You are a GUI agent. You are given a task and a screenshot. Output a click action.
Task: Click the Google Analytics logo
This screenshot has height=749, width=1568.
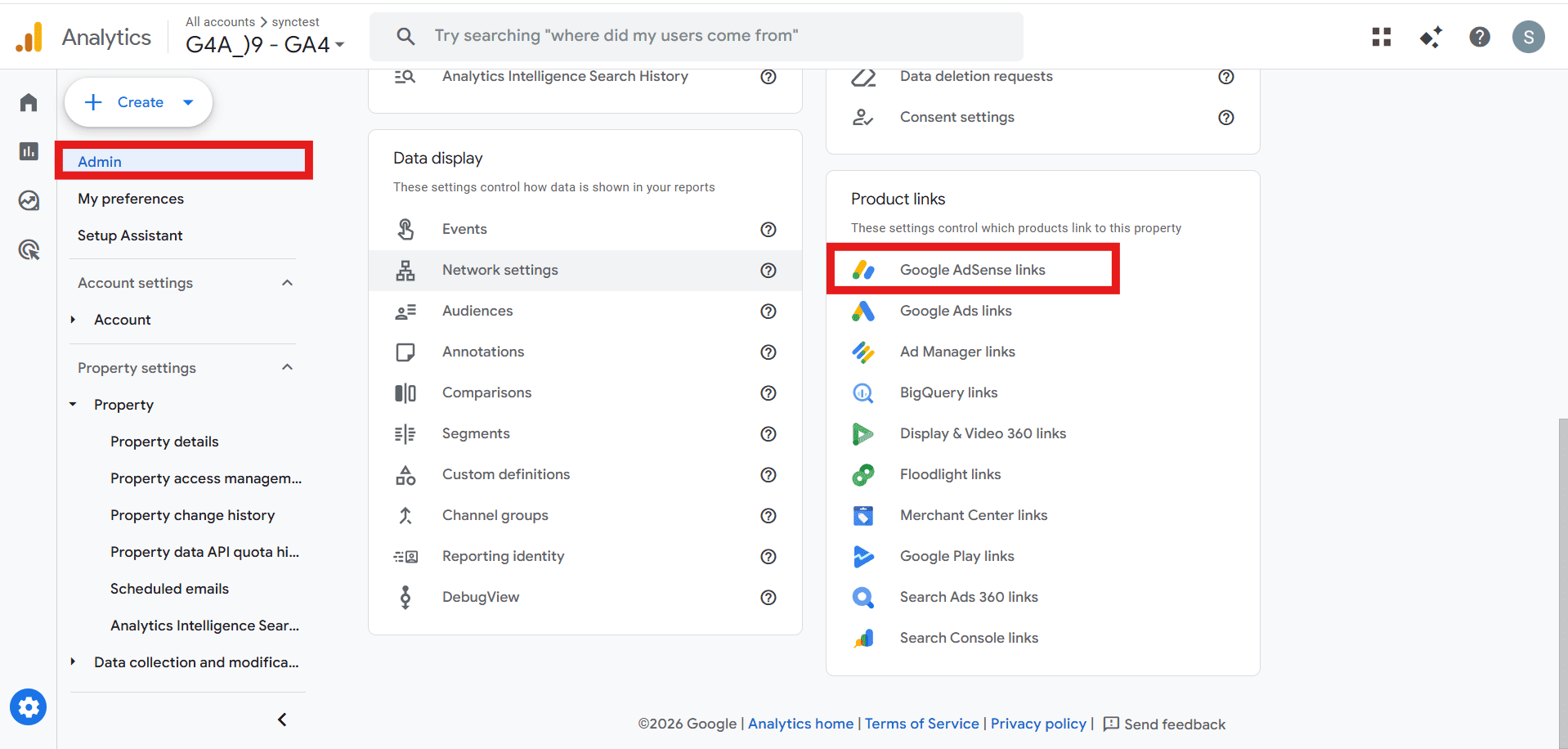pyautogui.click(x=29, y=38)
